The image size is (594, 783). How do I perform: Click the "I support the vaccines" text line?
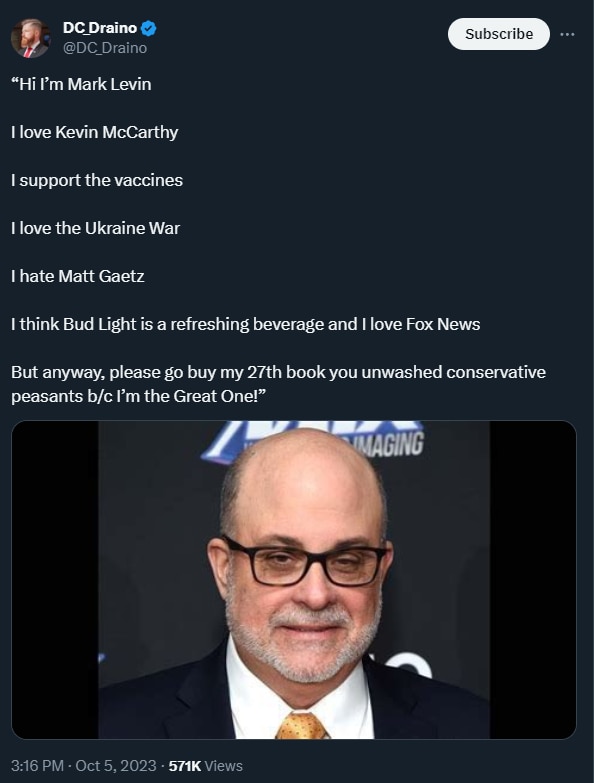click(97, 180)
